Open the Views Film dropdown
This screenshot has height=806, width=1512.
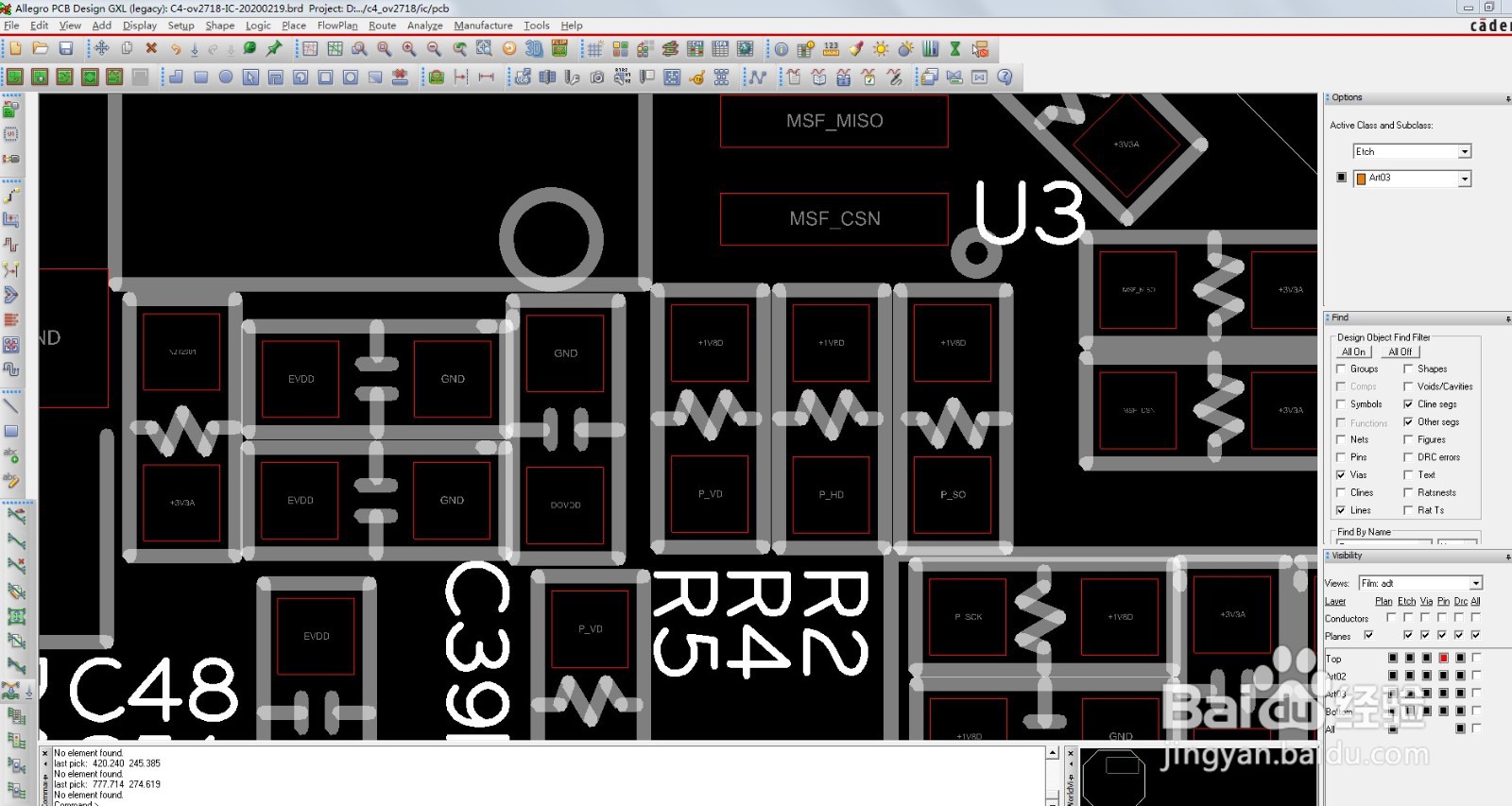click(x=1476, y=583)
